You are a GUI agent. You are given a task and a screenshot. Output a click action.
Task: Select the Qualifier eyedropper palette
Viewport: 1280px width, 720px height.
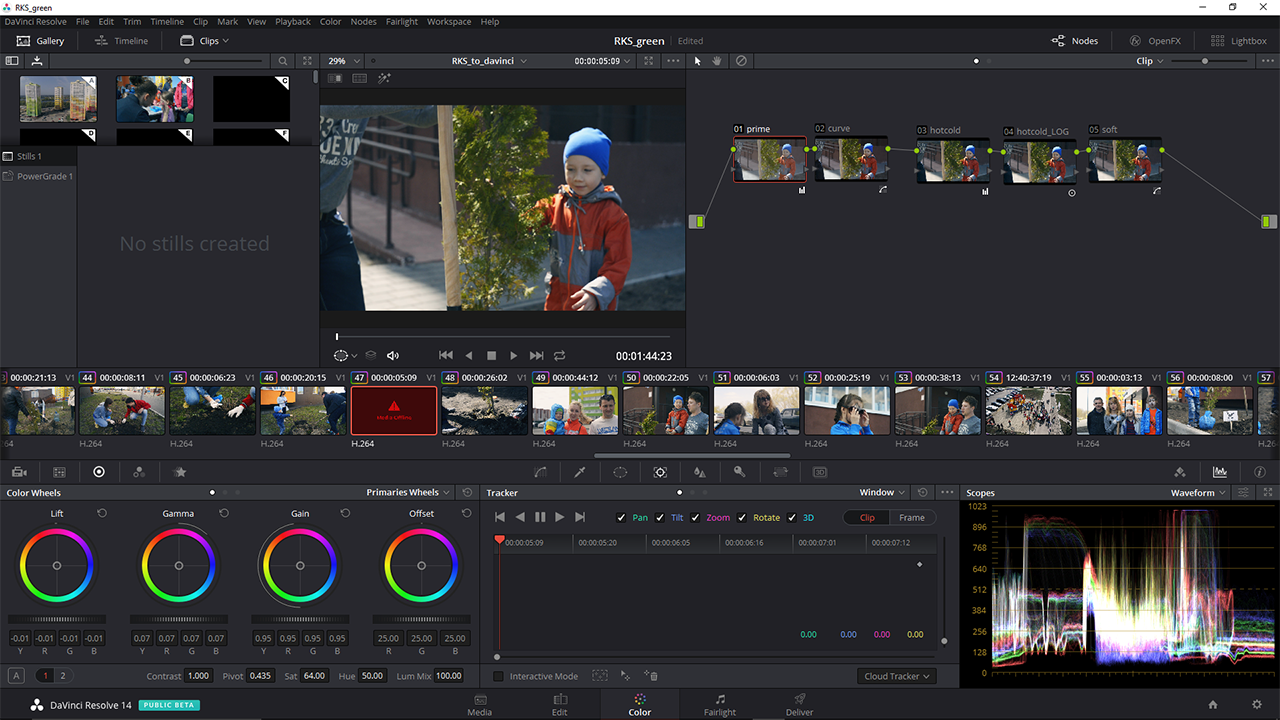580,472
